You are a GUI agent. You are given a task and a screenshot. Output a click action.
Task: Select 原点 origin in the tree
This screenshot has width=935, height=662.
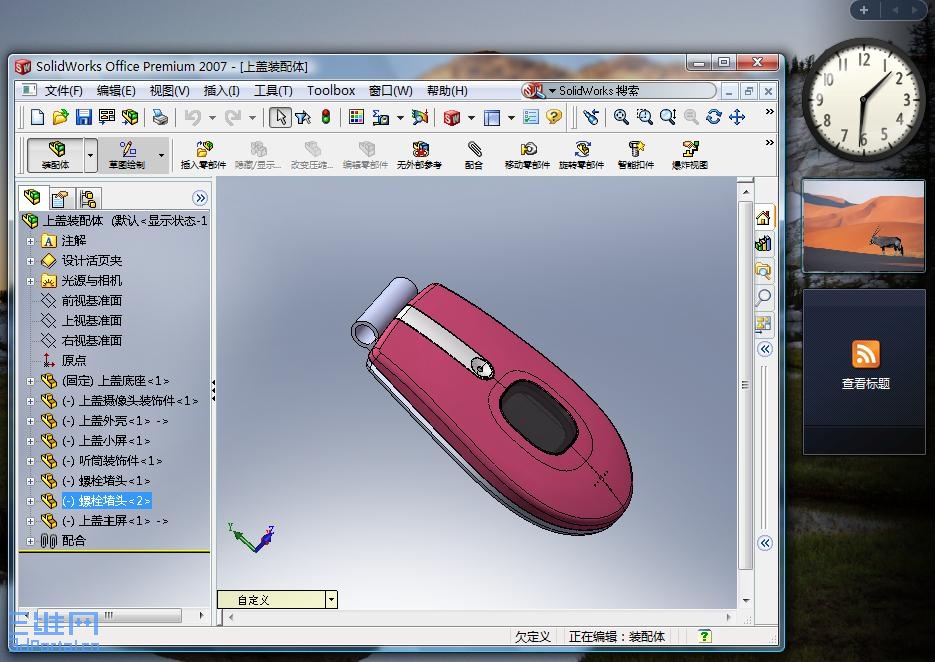74,361
